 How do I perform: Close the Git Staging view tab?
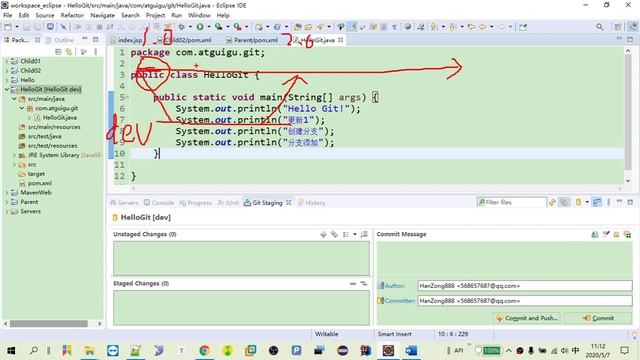point(289,203)
